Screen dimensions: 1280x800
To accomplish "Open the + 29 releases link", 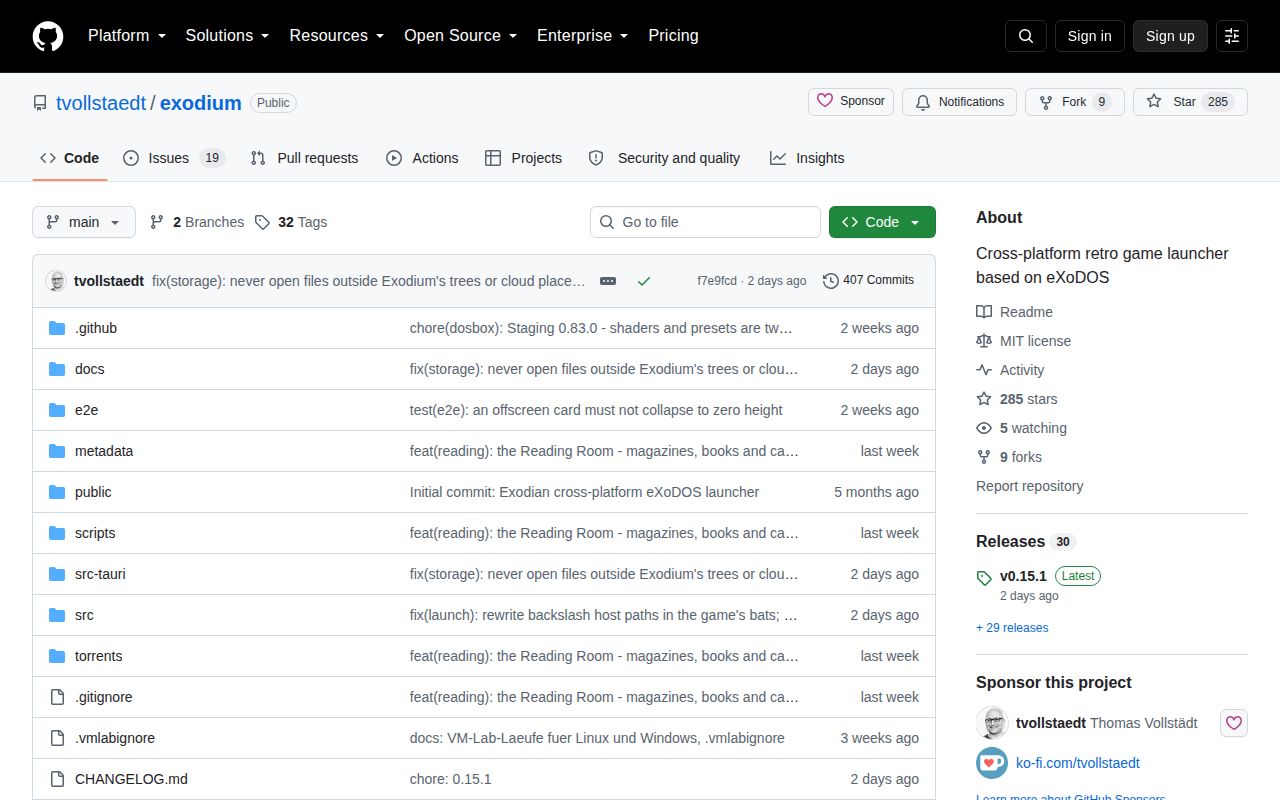I will (1012, 628).
